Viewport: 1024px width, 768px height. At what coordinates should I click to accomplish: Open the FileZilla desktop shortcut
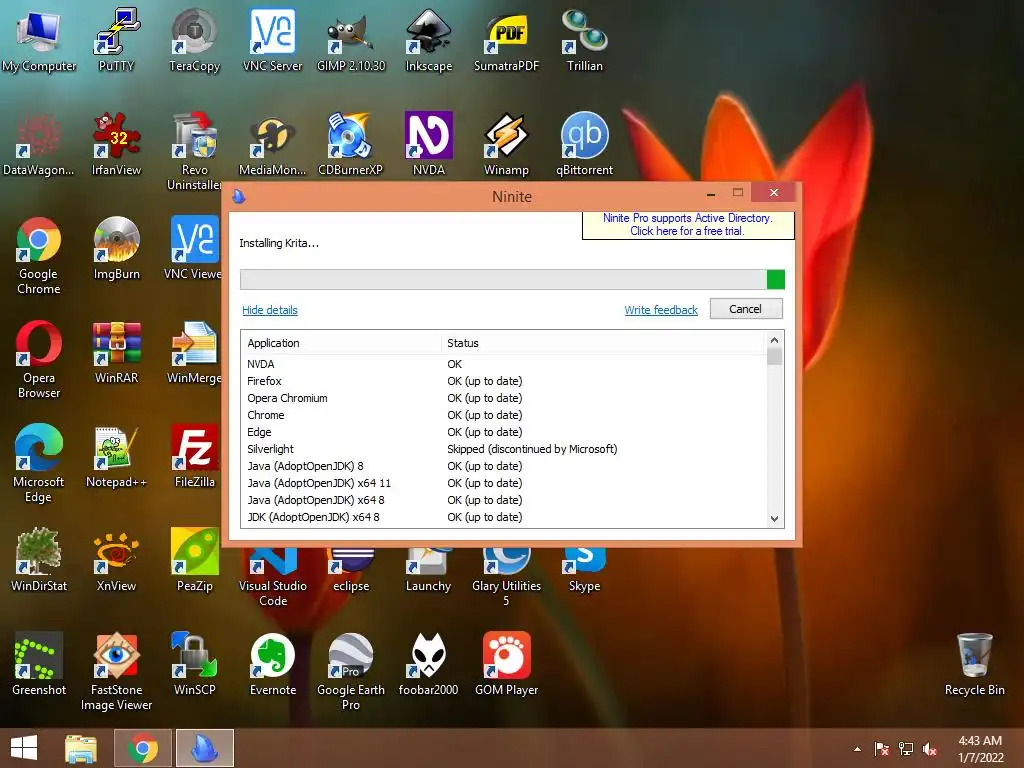195,456
